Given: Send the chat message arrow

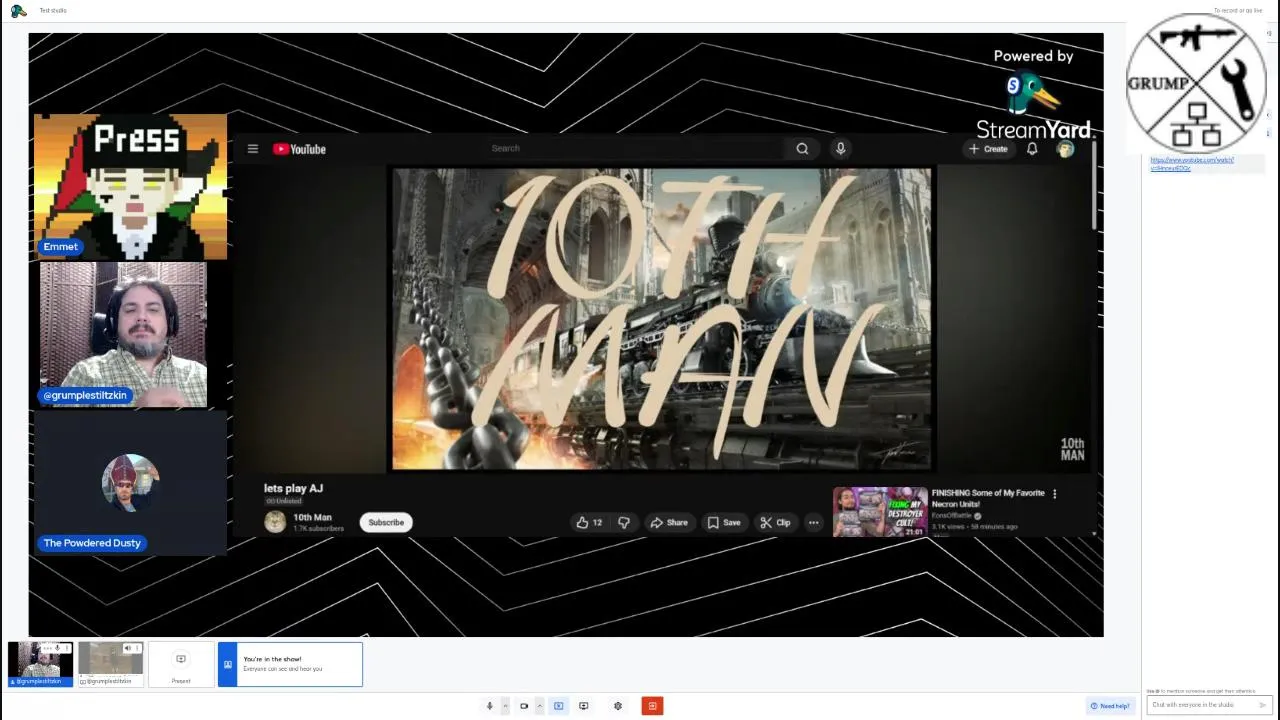Looking at the screenshot, I should click(x=1262, y=705).
